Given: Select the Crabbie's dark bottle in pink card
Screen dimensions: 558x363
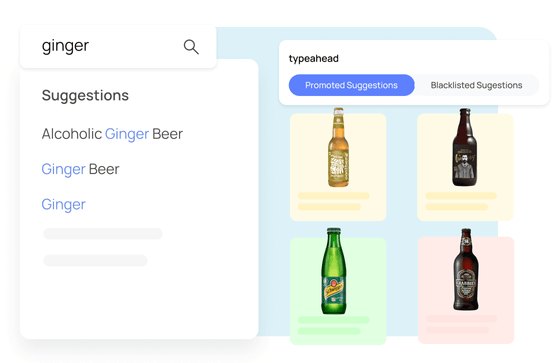Looking at the screenshot, I should [466, 269].
